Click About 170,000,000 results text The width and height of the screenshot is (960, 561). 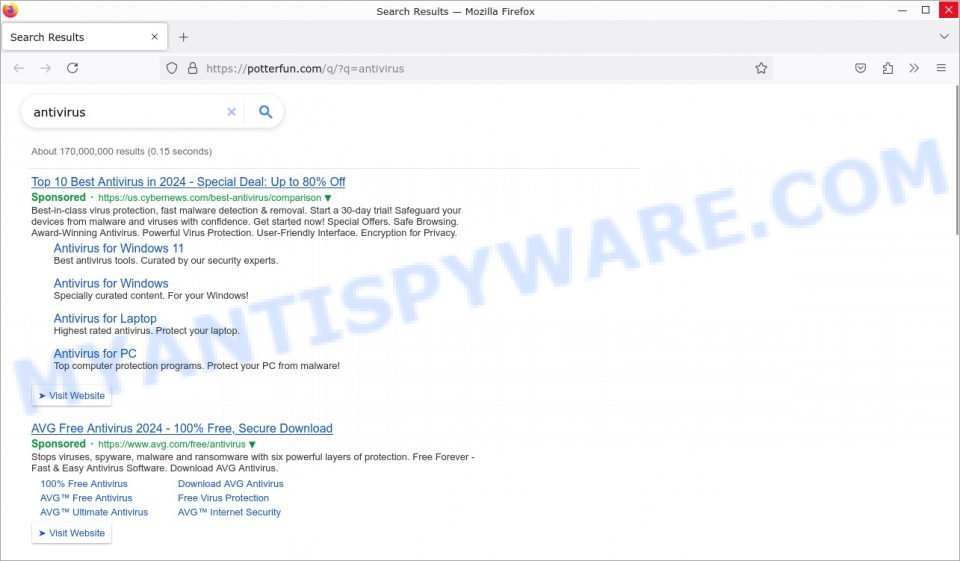[x=121, y=151]
